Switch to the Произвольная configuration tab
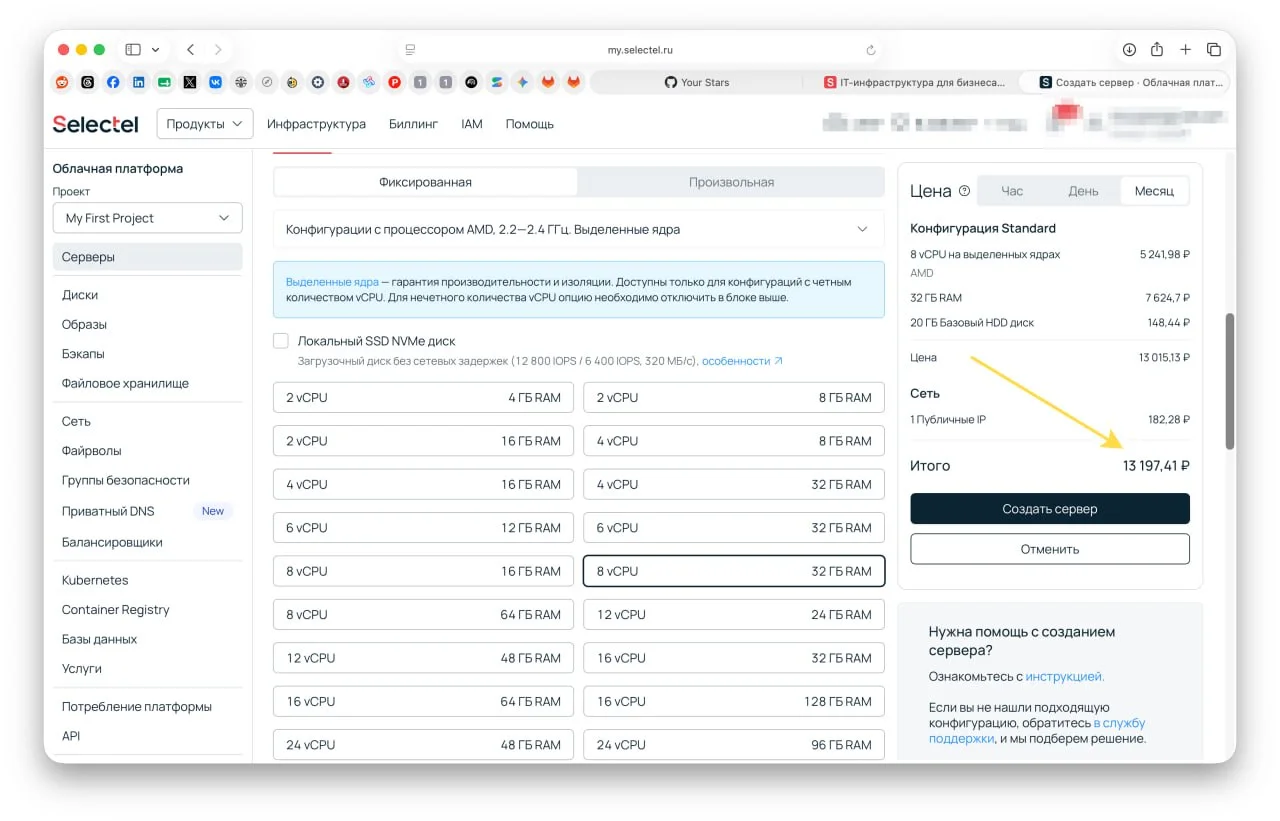This screenshot has width=1280, height=821. [x=731, y=182]
